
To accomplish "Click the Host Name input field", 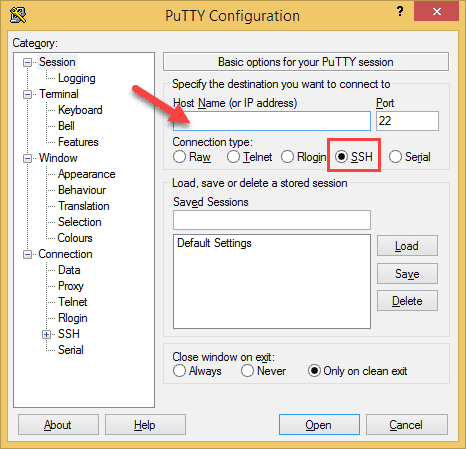I will click(x=272, y=121).
